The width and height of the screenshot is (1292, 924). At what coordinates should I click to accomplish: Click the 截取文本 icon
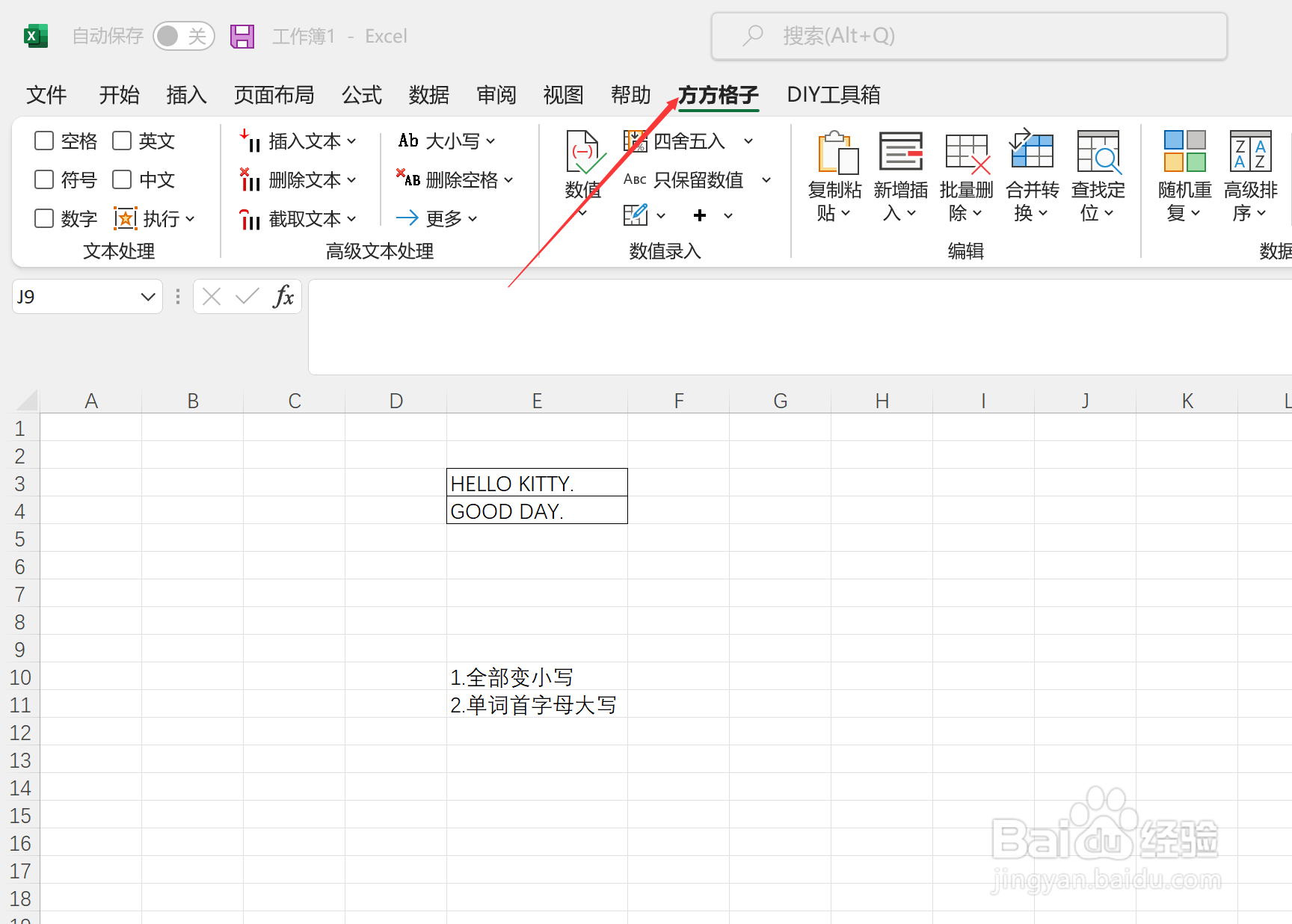click(x=250, y=219)
